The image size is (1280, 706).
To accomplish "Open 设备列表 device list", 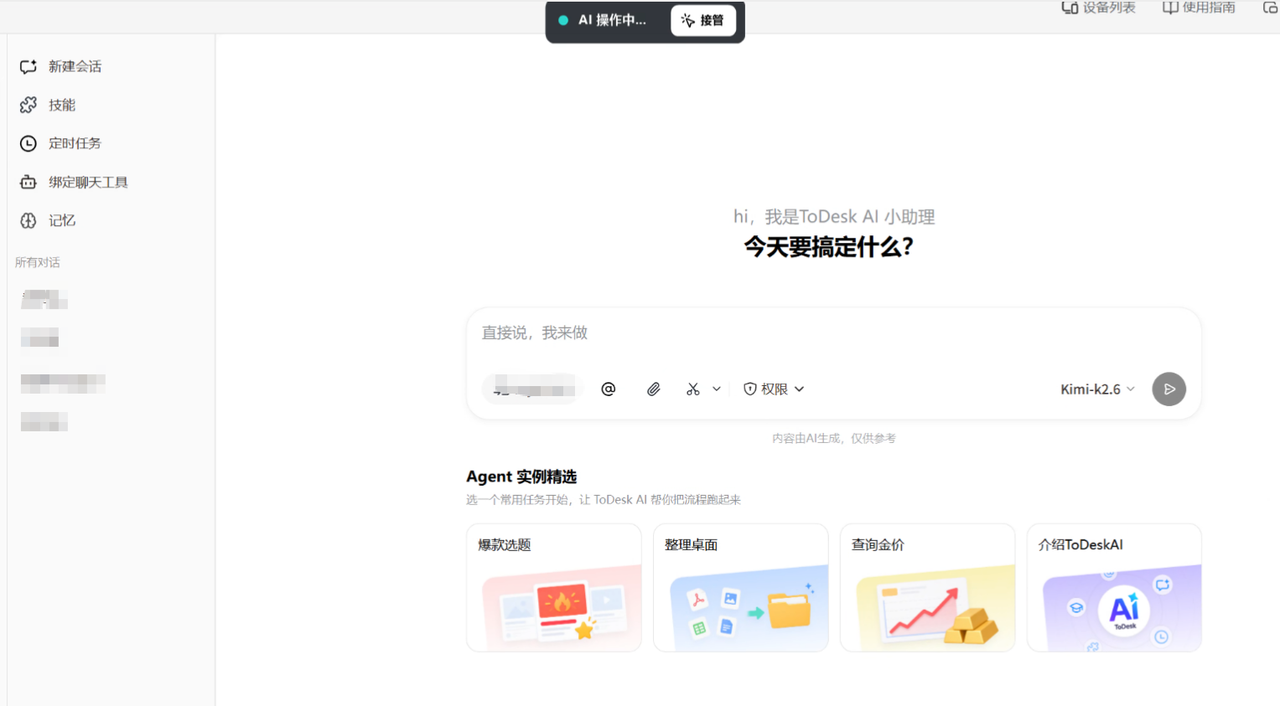I will tap(1098, 8).
